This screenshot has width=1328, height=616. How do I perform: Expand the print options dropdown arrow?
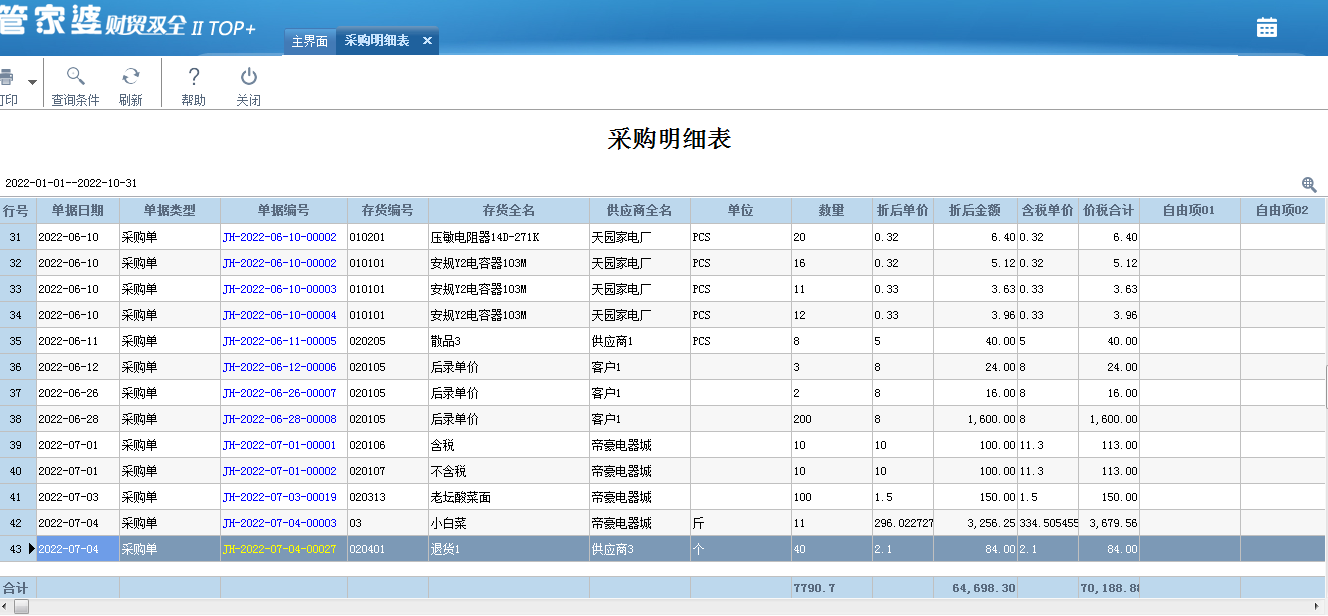pos(32,81)
